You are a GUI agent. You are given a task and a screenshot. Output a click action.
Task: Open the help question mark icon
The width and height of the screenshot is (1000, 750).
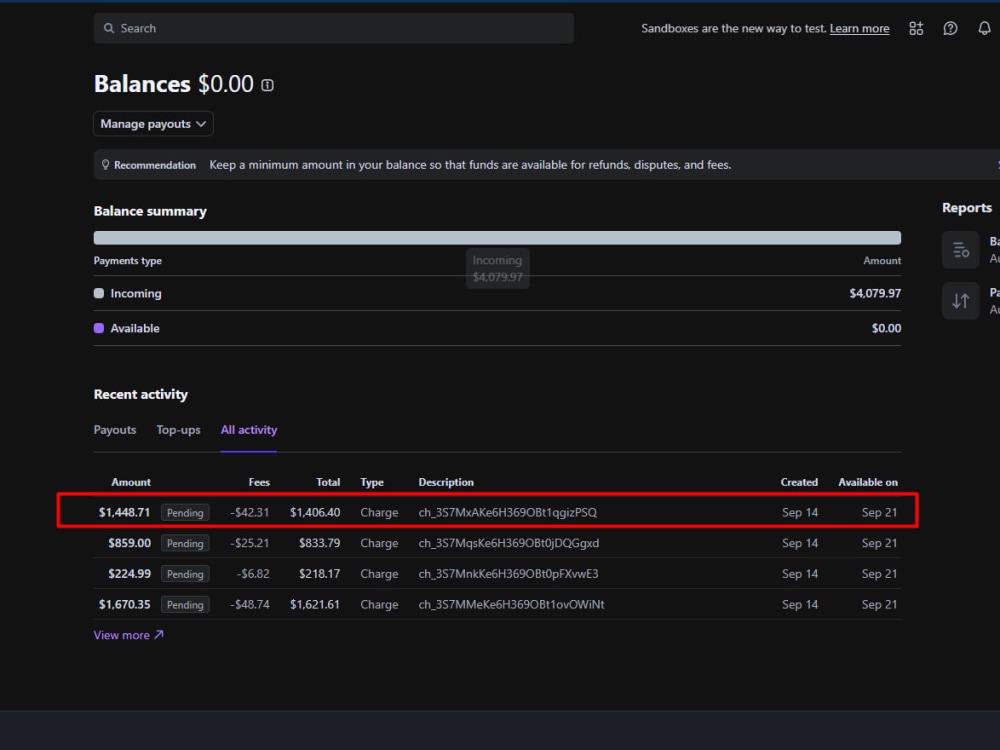click(x=950, y=28)
